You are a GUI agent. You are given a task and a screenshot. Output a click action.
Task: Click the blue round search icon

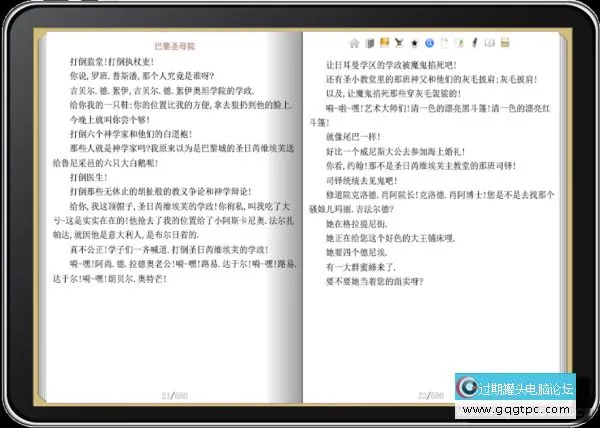point(429,43)
